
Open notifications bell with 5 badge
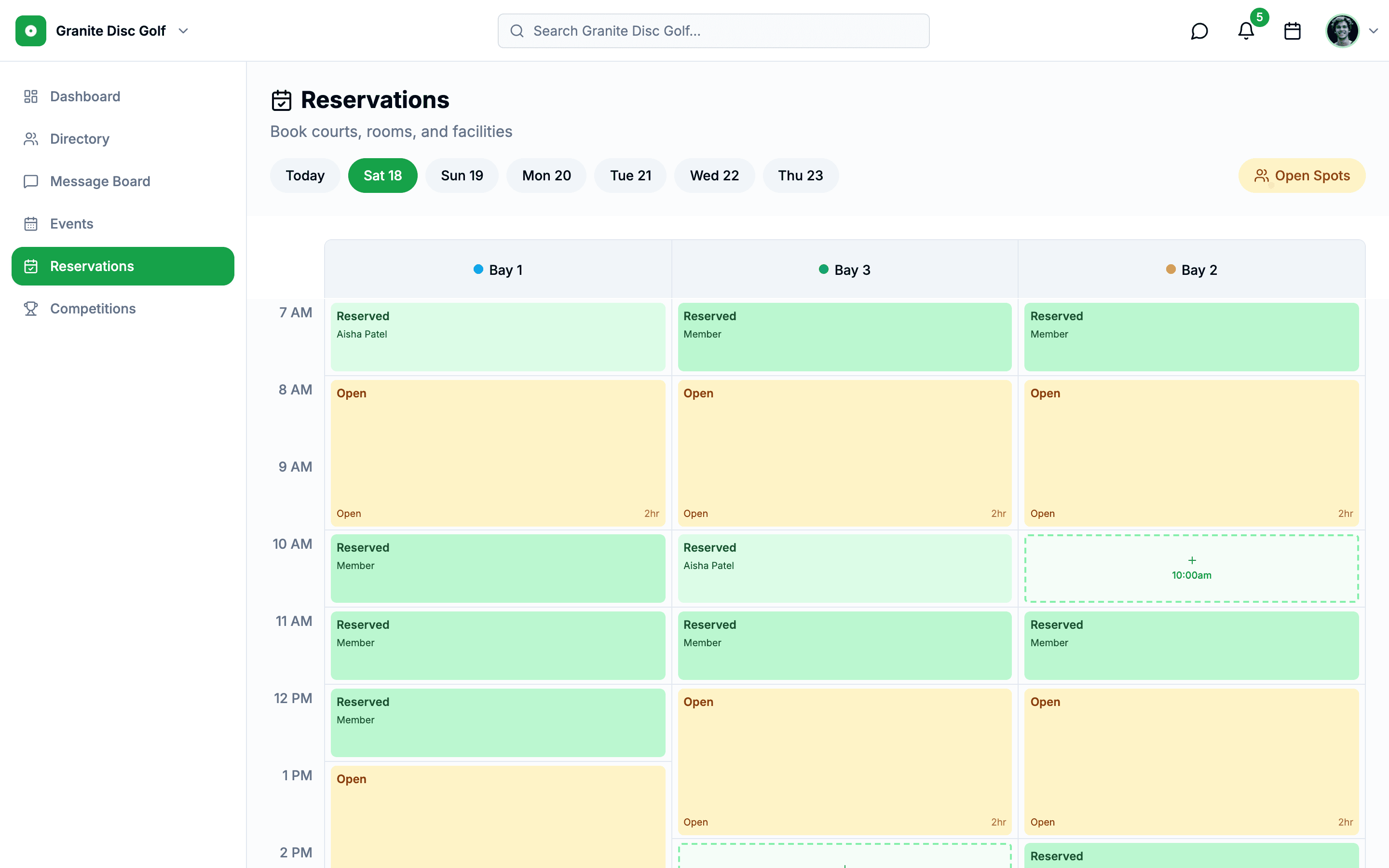(1245, 31)
